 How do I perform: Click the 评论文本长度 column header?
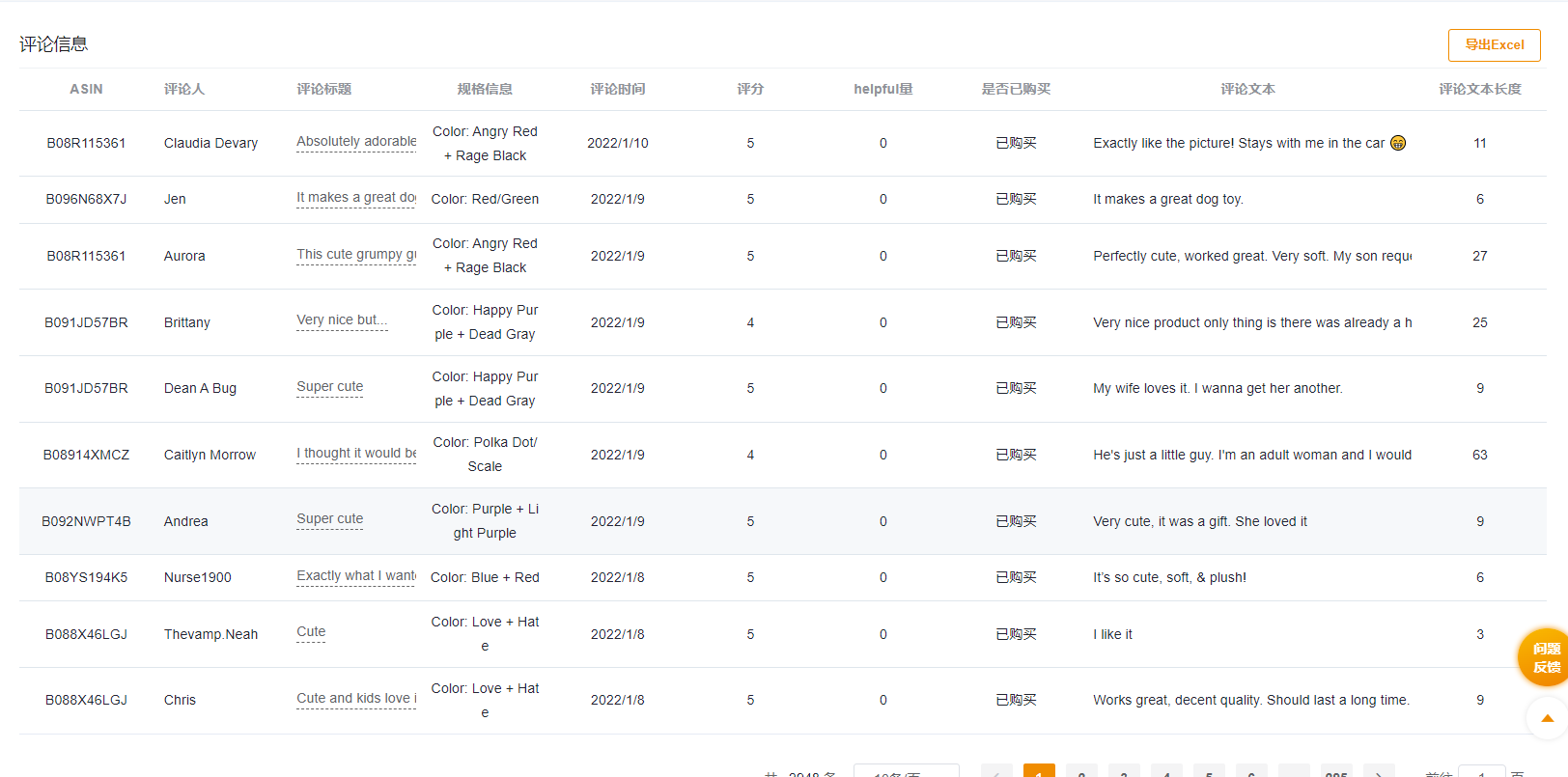click(x=1479, y=89)
